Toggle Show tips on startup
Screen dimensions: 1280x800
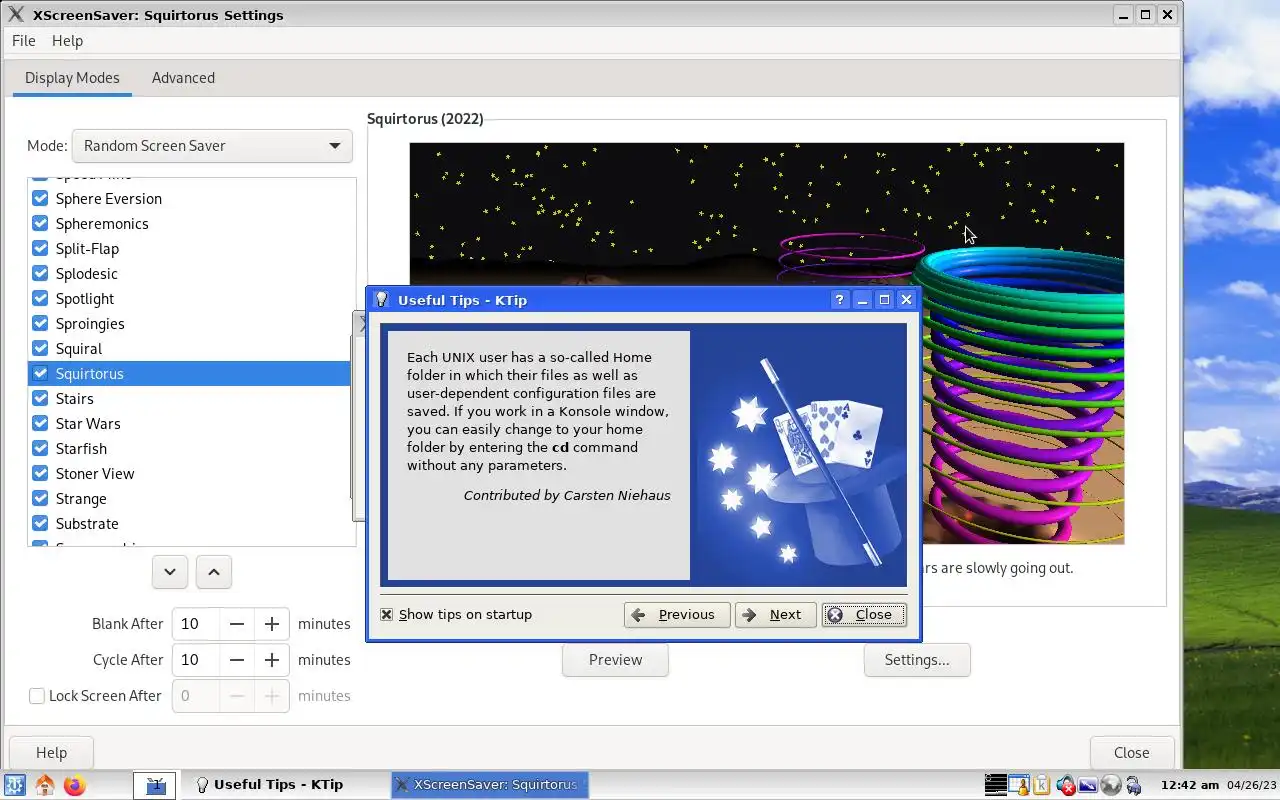(x=387, y=615)
